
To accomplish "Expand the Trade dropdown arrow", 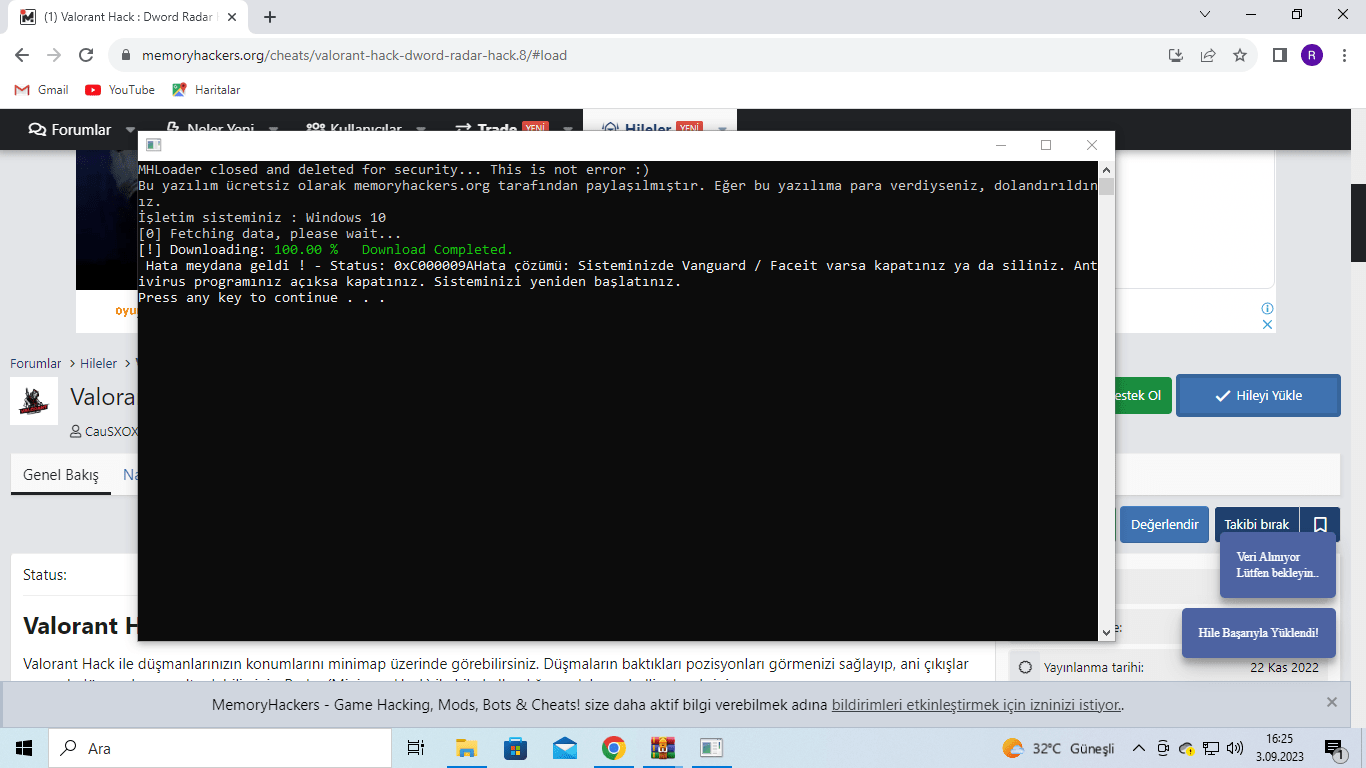I will (x=568, y=130).
